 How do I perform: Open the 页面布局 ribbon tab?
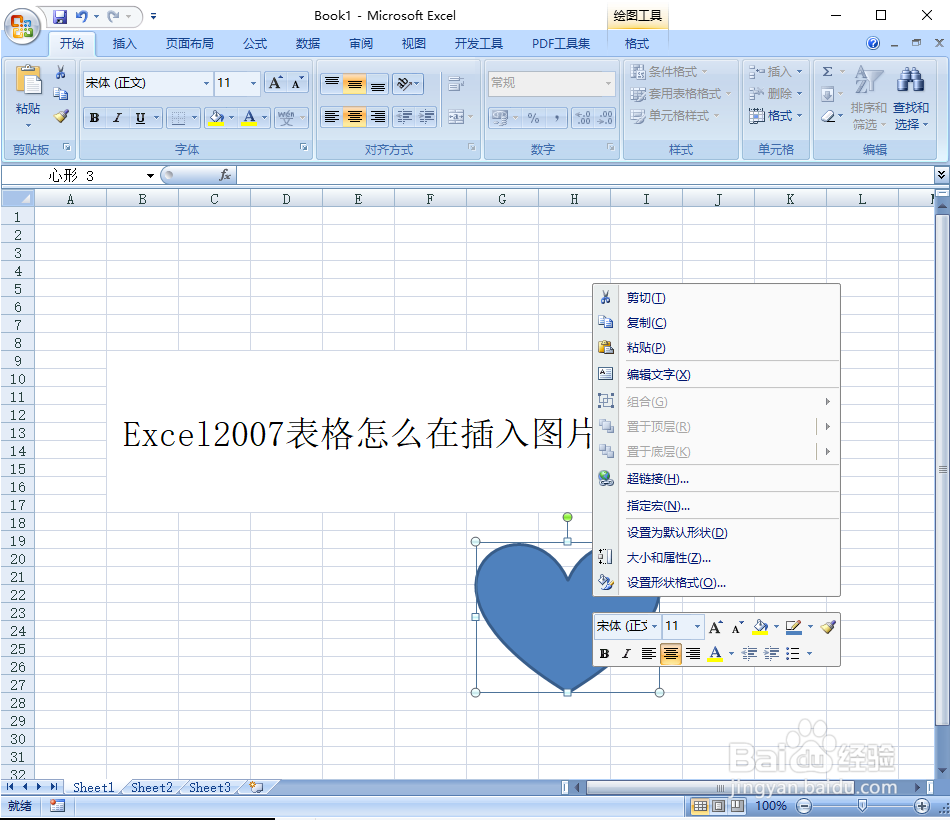point(190,44)
